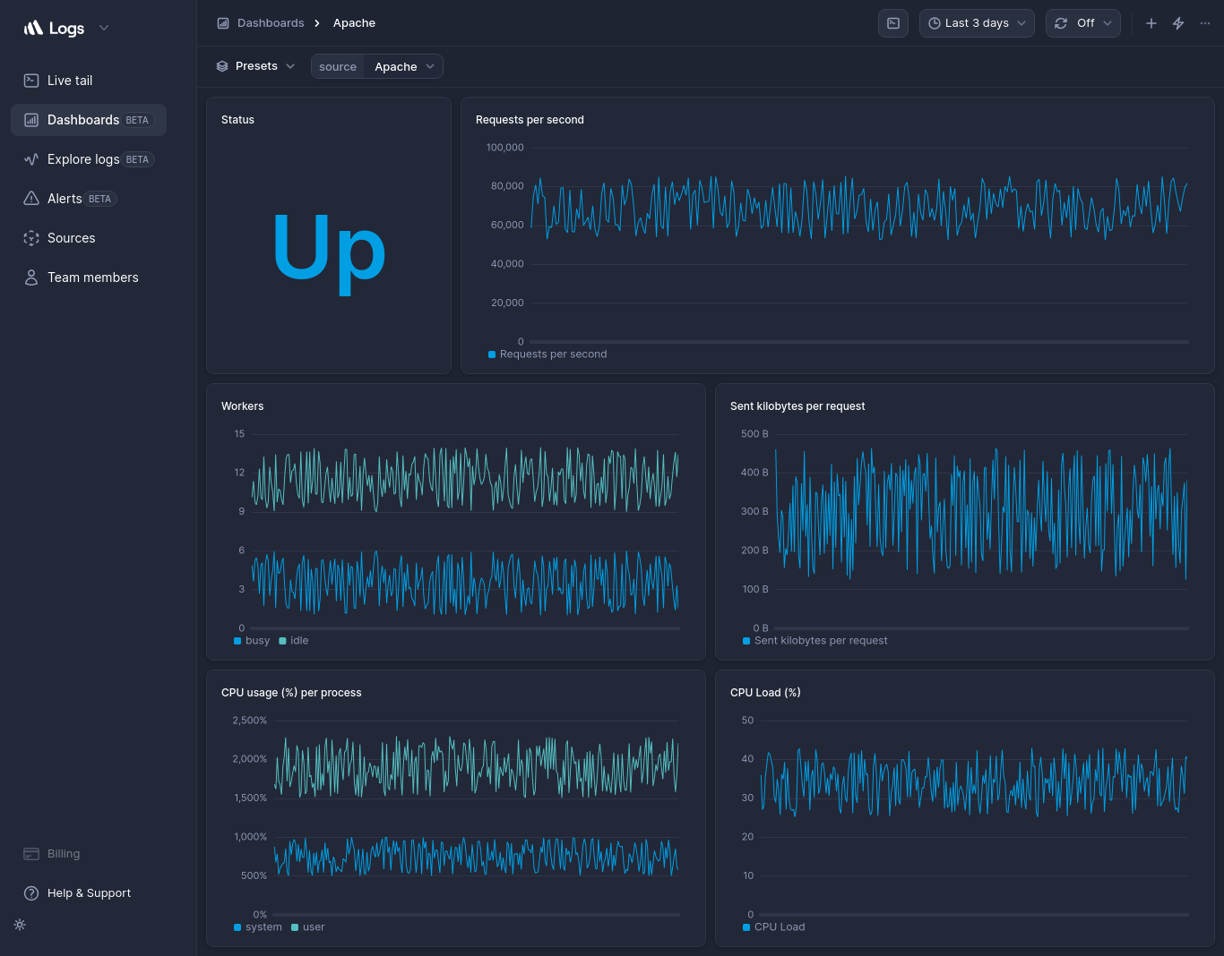This screenshot has height=956, width=1224.
Task: Toggle the light/dark theme sun icon
Action: [20, 925]
